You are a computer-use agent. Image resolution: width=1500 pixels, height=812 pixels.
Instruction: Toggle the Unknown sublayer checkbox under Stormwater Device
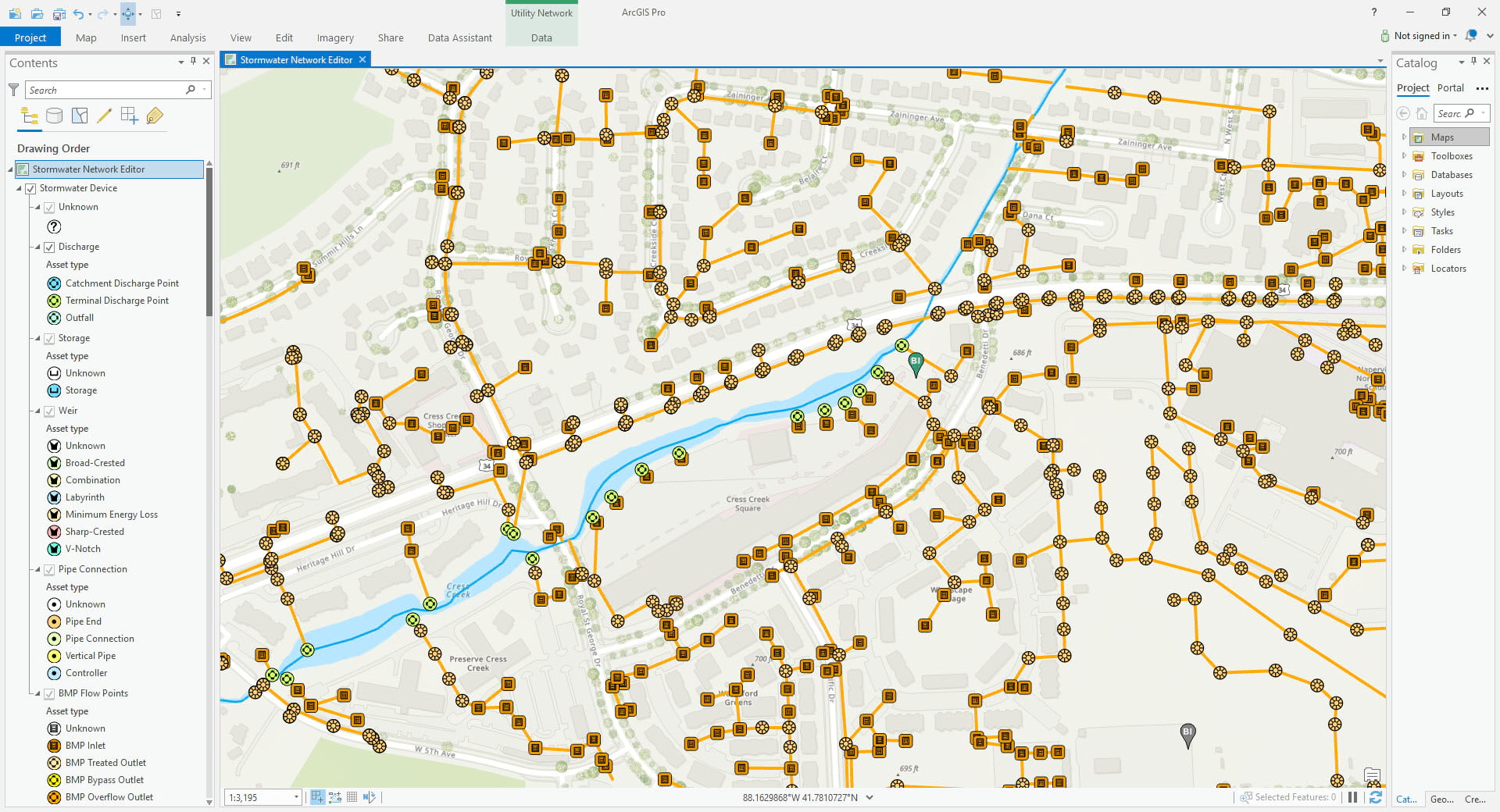coord(49,207)
